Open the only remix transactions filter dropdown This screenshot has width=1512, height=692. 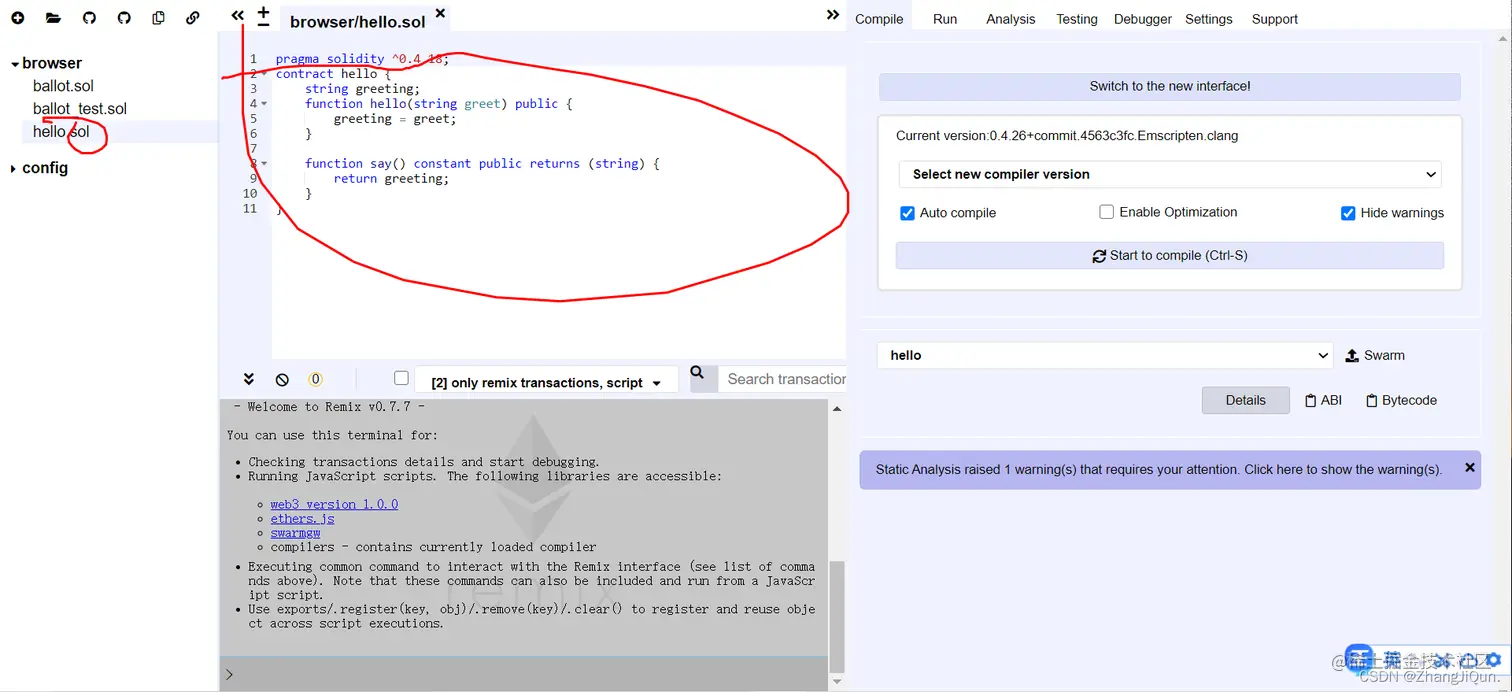[x=546, y=382]
